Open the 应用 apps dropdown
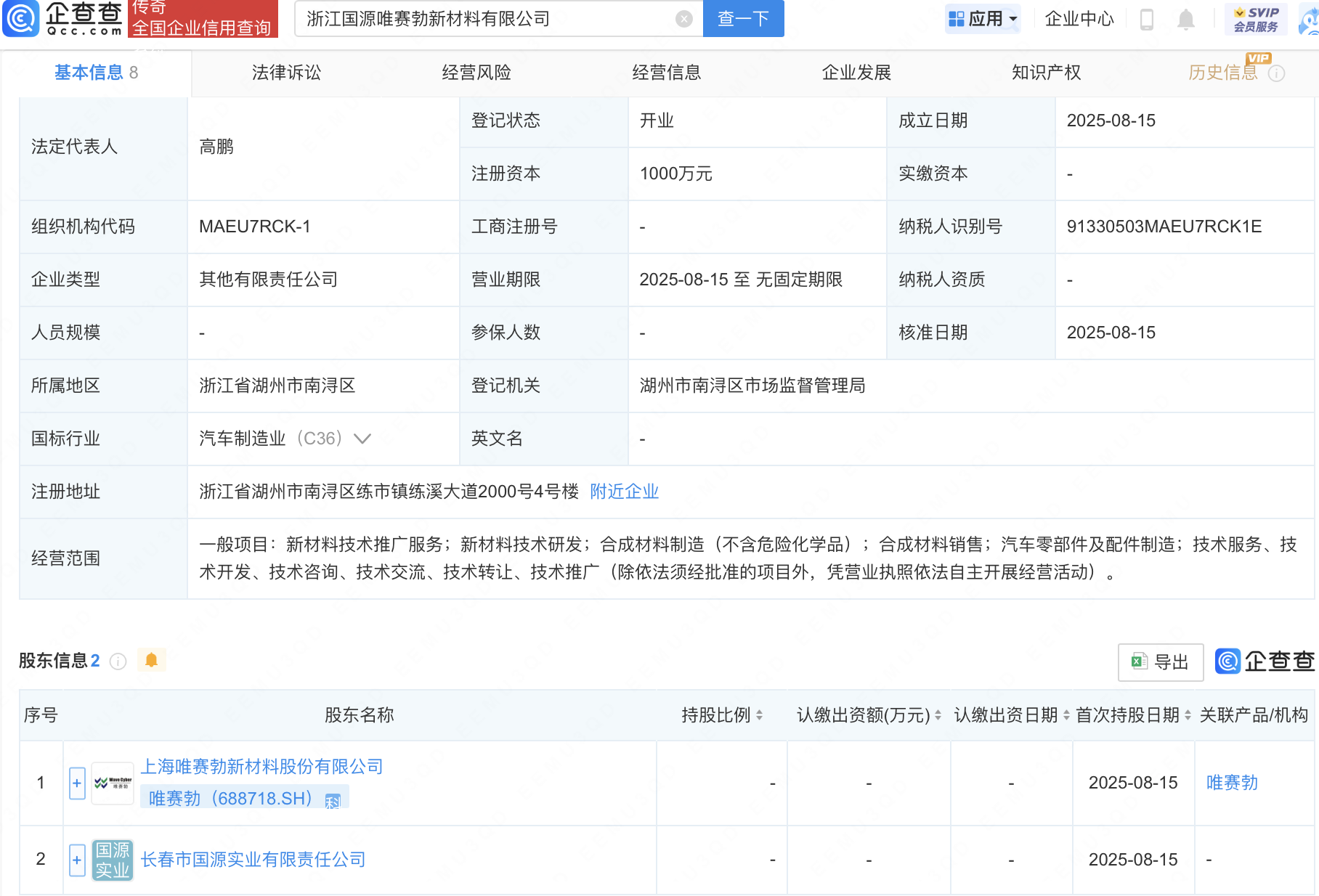The height and width of the screenshot is (896, 1319). [x=983, y=19]
